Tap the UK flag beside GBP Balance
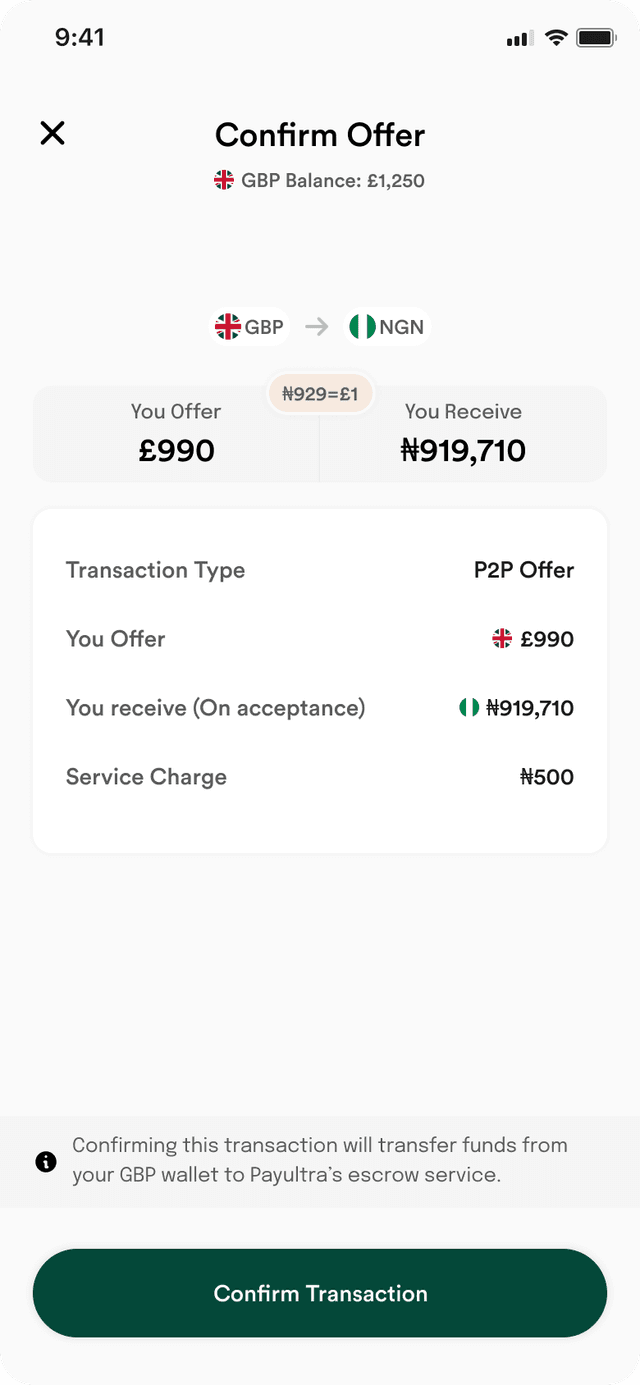 pyautogui.click(x=224, y=180)
